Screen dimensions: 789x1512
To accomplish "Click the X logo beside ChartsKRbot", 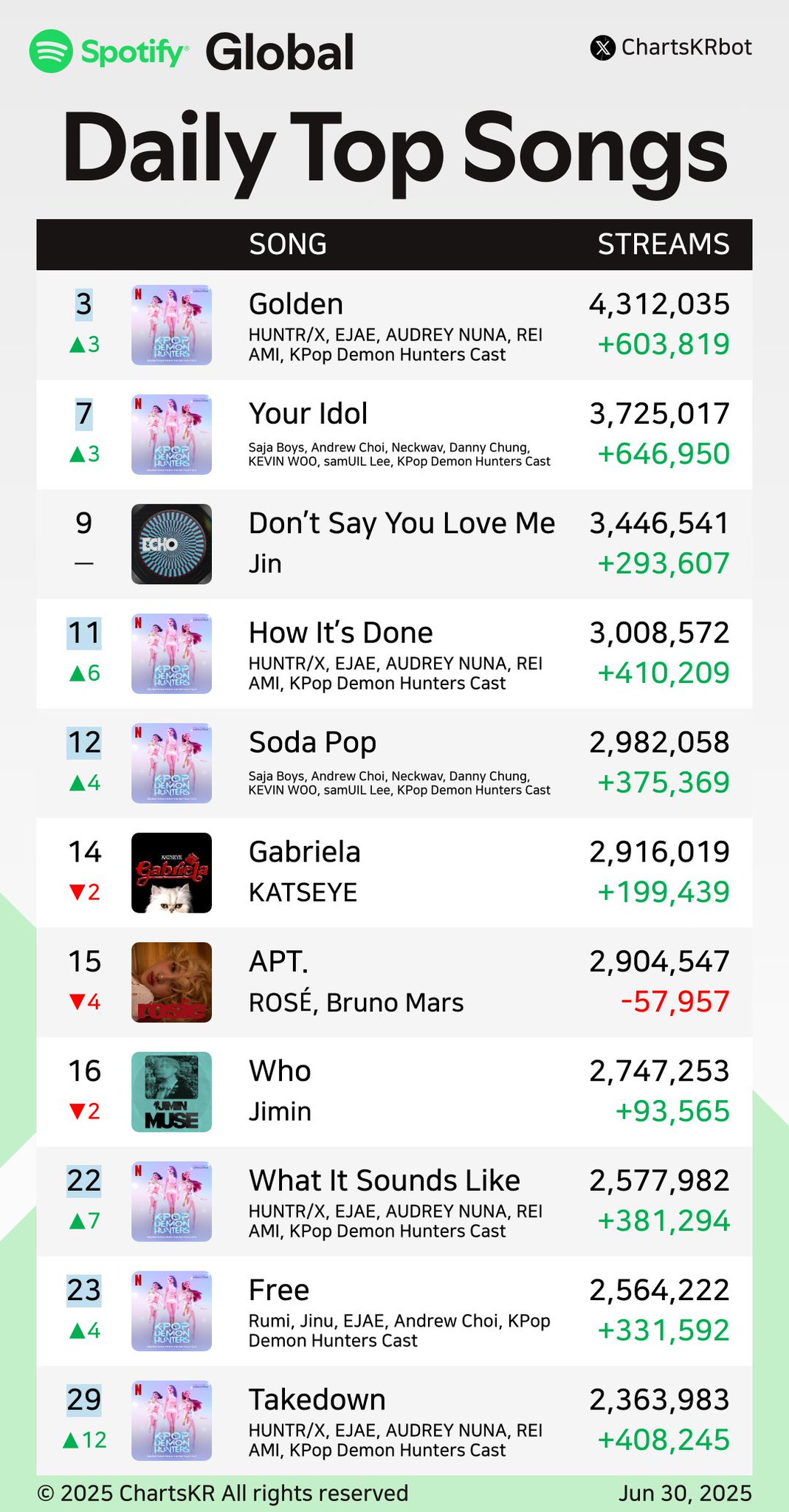I will (x=603, y=48).
